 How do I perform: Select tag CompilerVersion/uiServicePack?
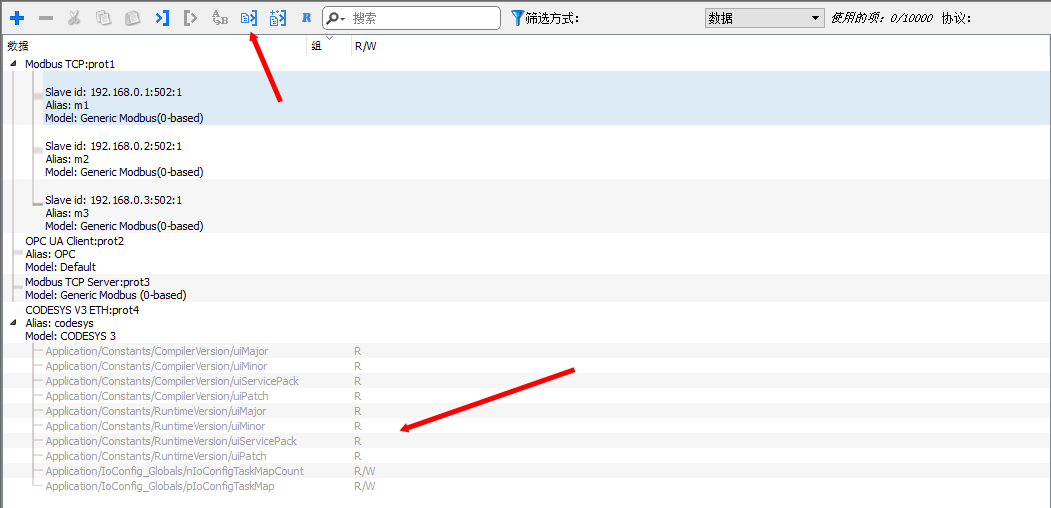click(172, 381)
